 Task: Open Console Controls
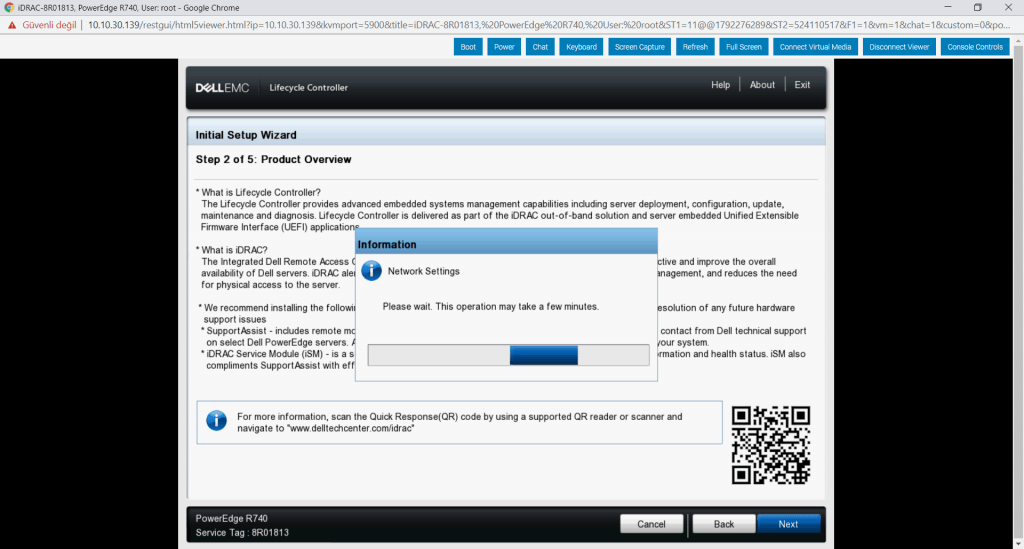[x=974, y=47]
